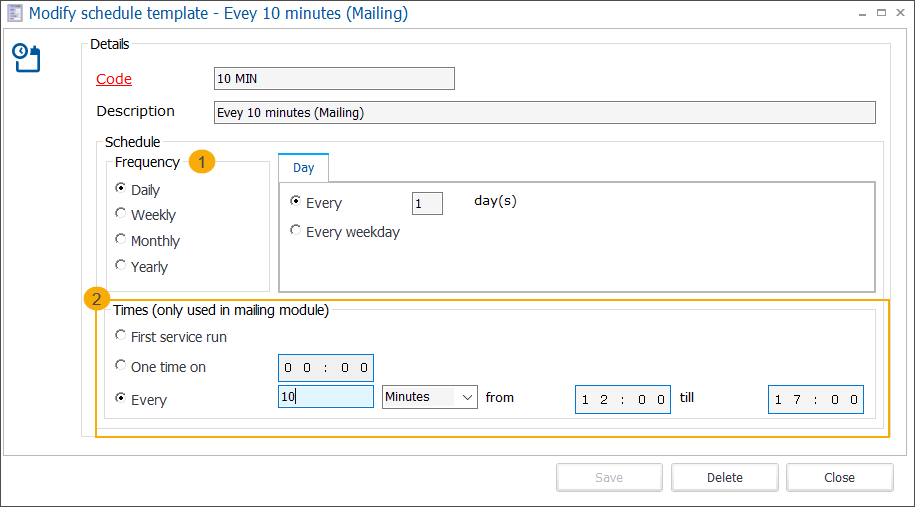Choose the Every day(s) radio button

(x=295, y=201)
